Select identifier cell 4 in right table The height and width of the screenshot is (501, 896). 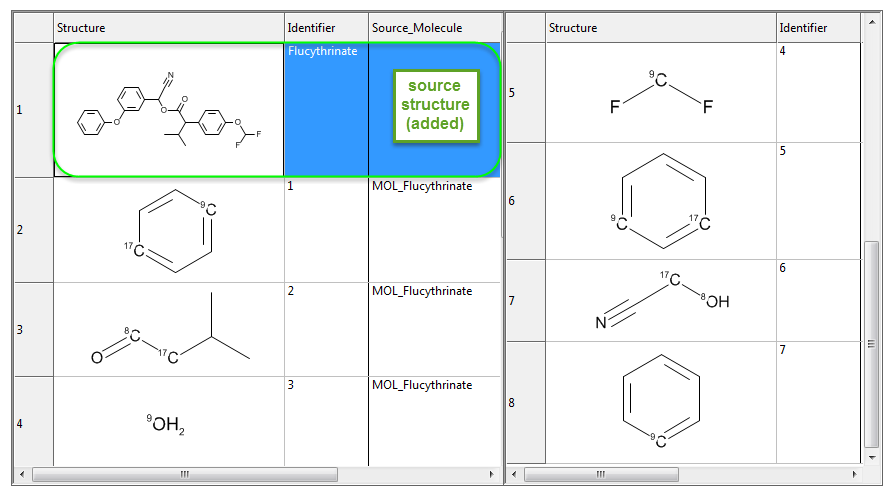tap(818, 93)
